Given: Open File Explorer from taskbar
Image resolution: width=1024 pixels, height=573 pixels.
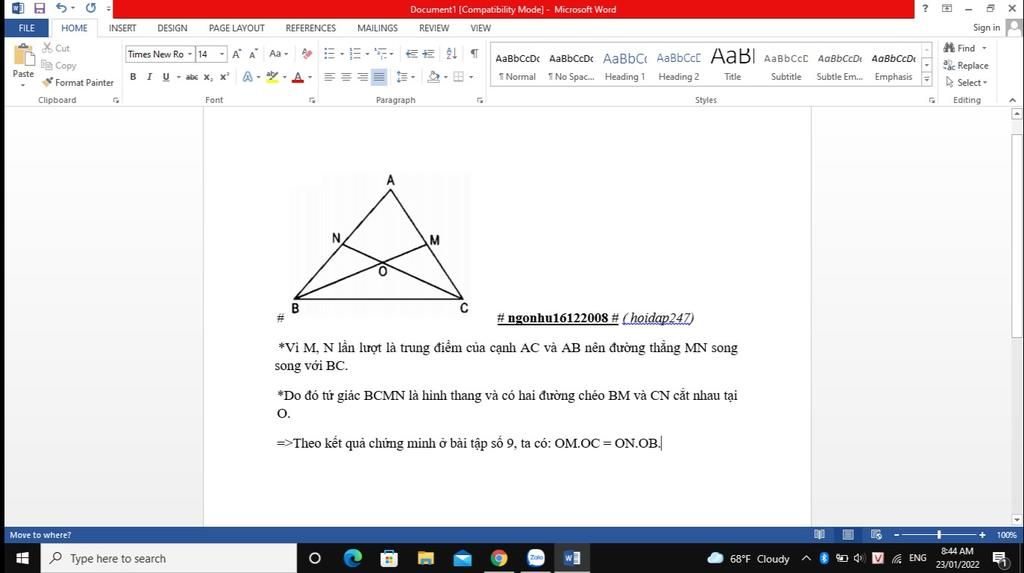Looking at the screenshot, I should tap(426, 558).
